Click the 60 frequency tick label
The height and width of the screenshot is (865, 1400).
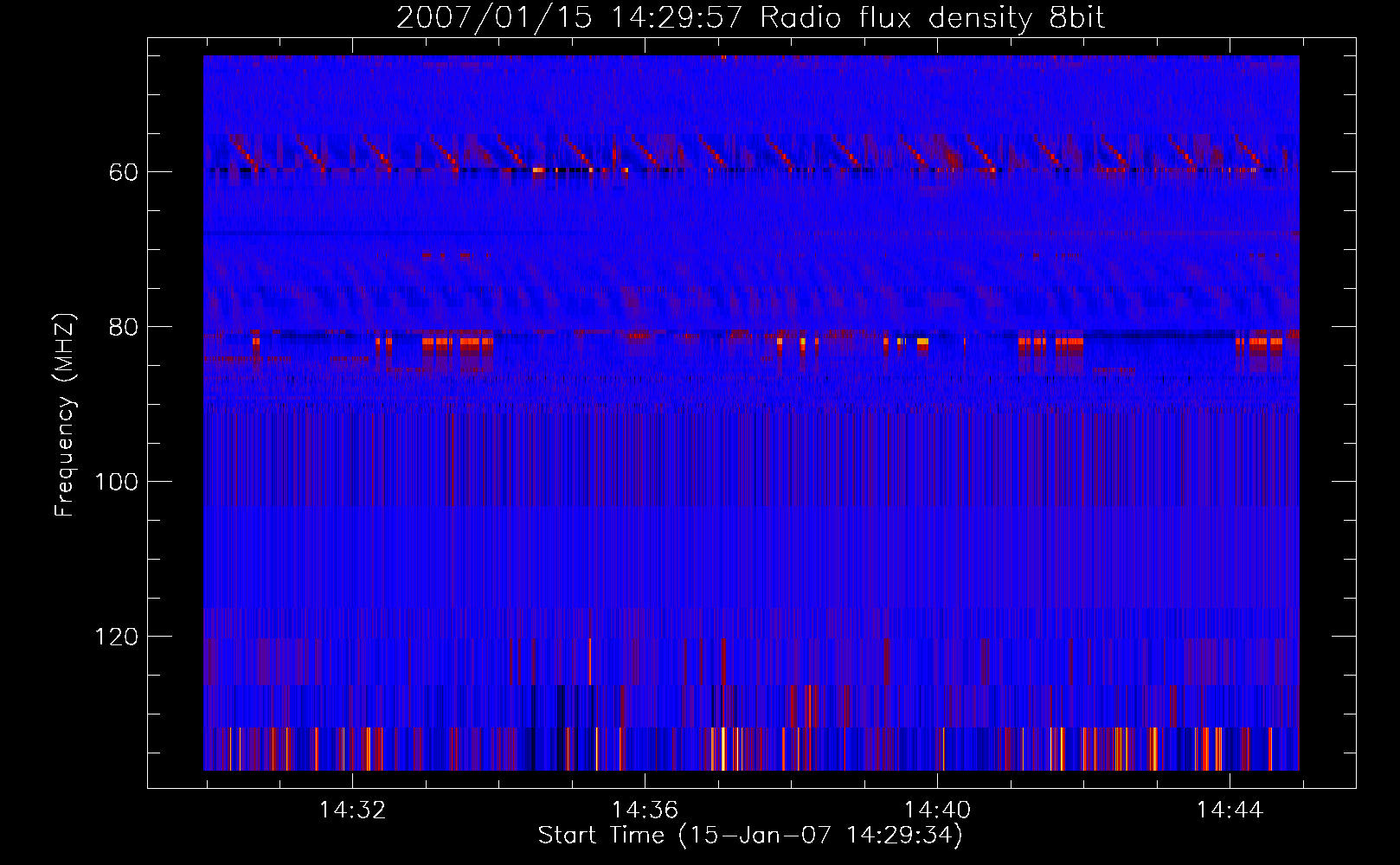coord(123,172)
